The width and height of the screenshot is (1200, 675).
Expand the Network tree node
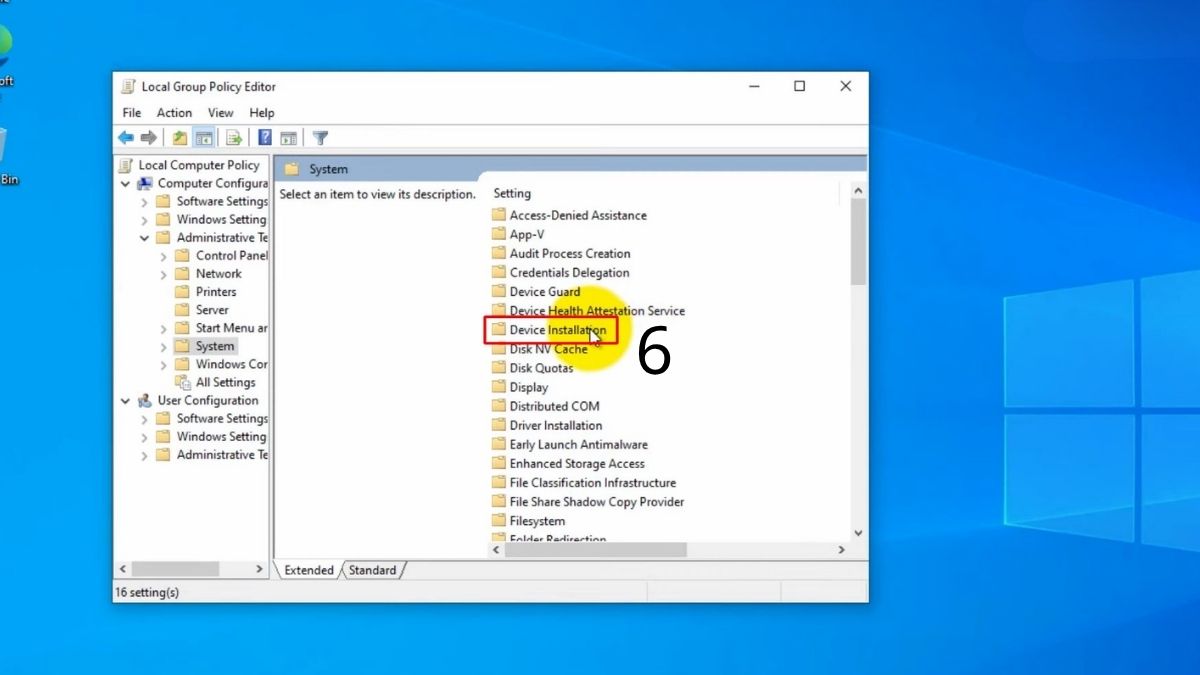click(164, 274)
